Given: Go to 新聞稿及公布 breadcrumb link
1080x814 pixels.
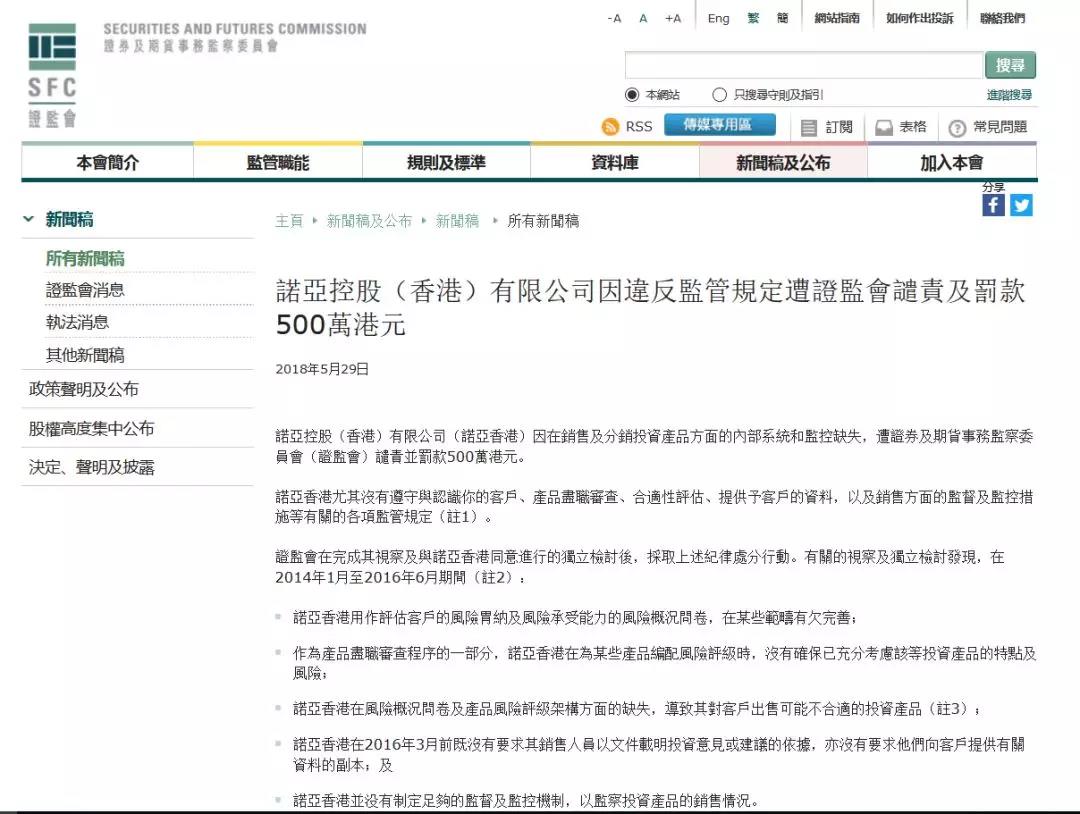Looking at the screenshot, I should (x=369, y=221).
